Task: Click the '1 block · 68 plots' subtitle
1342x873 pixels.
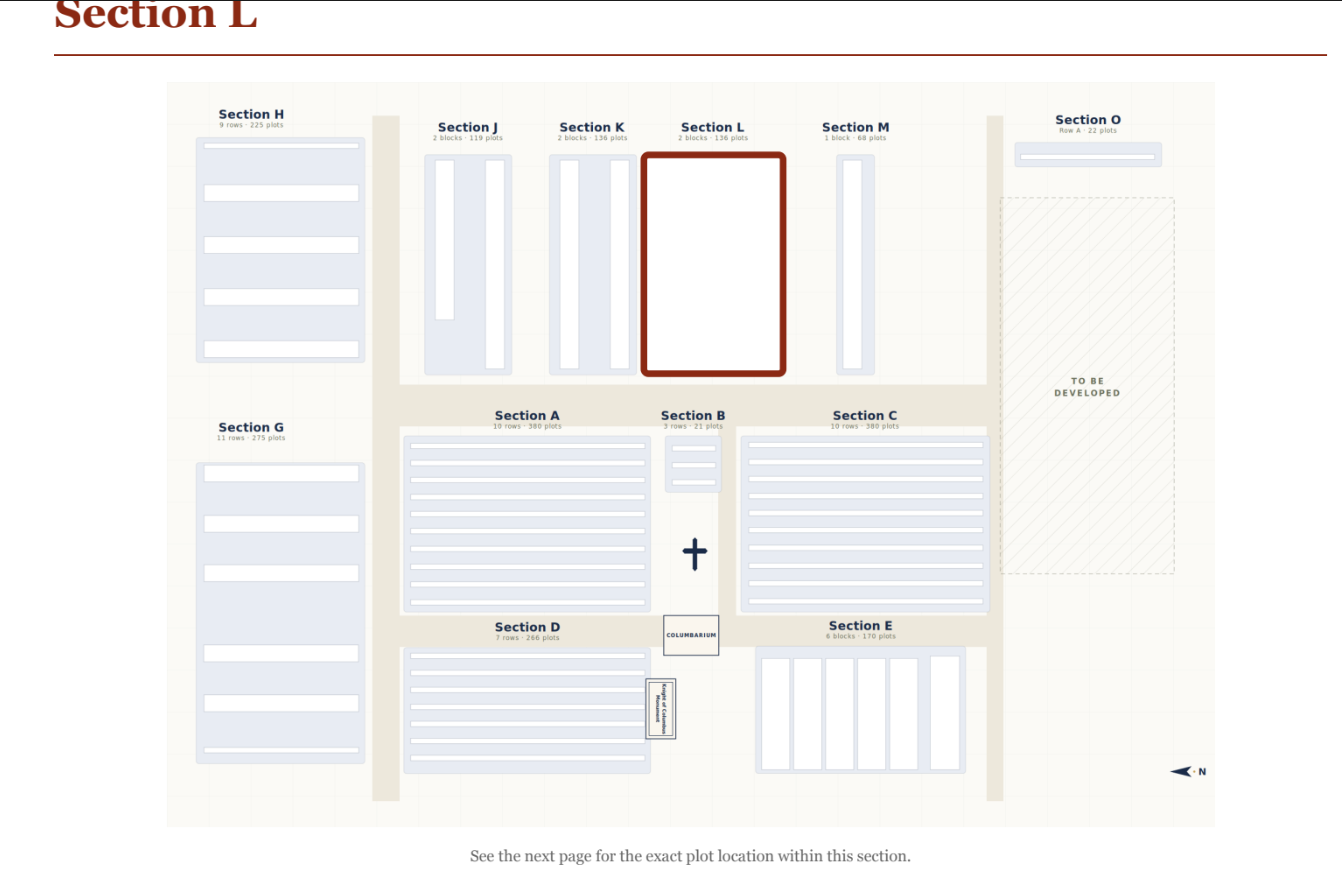Action: 855,138
